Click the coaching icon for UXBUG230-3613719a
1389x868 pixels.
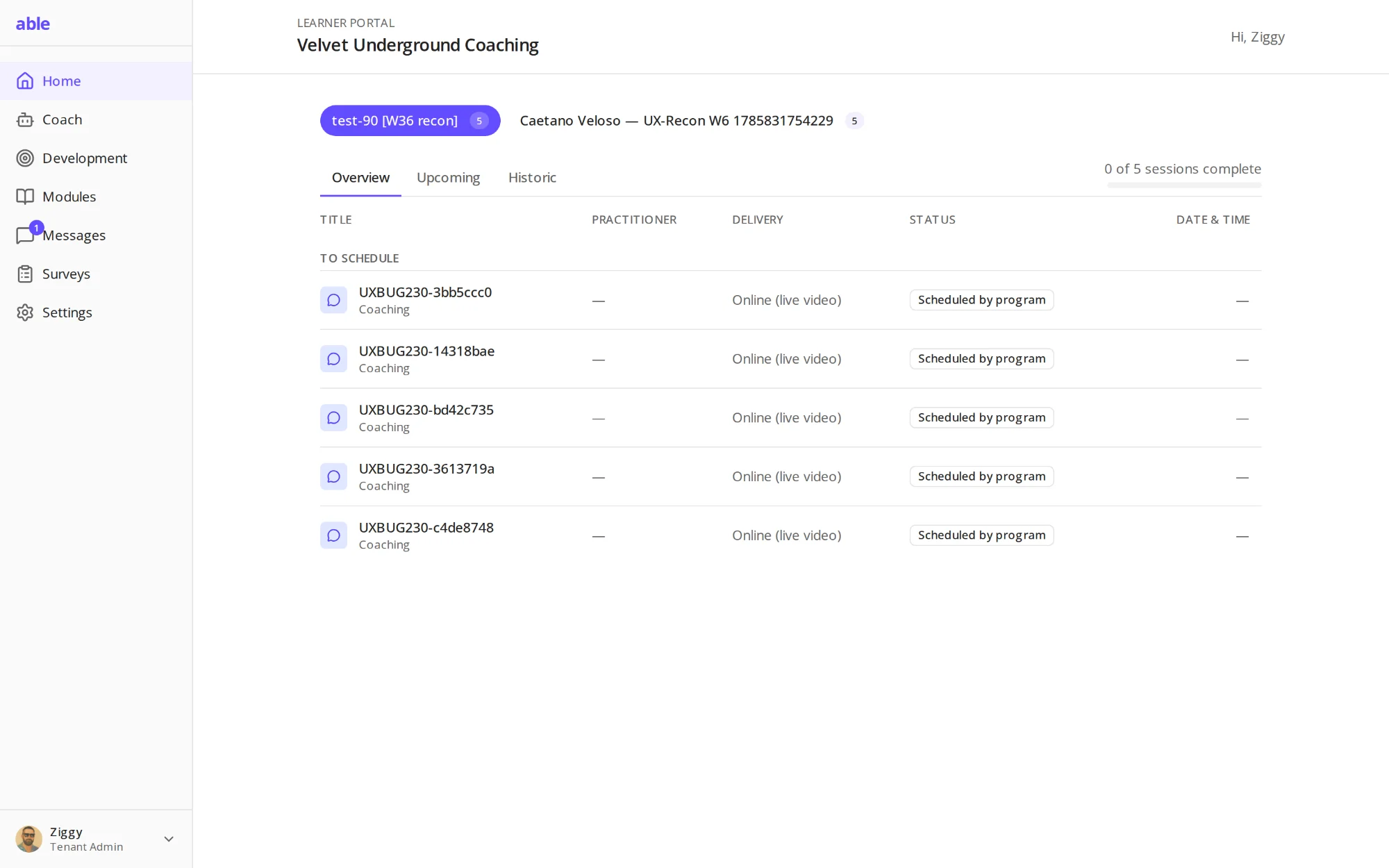click(333, 477)
